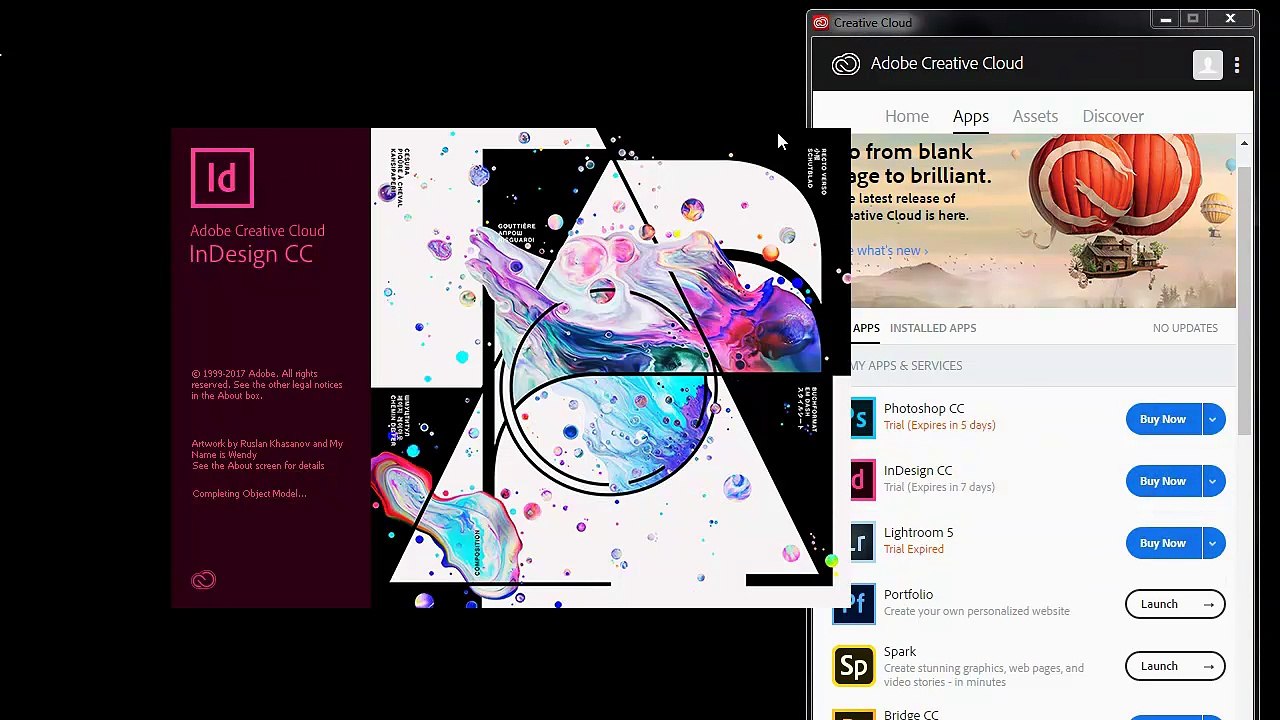Click the Creative Cloud vertical scrollbar thumb

1244,300
